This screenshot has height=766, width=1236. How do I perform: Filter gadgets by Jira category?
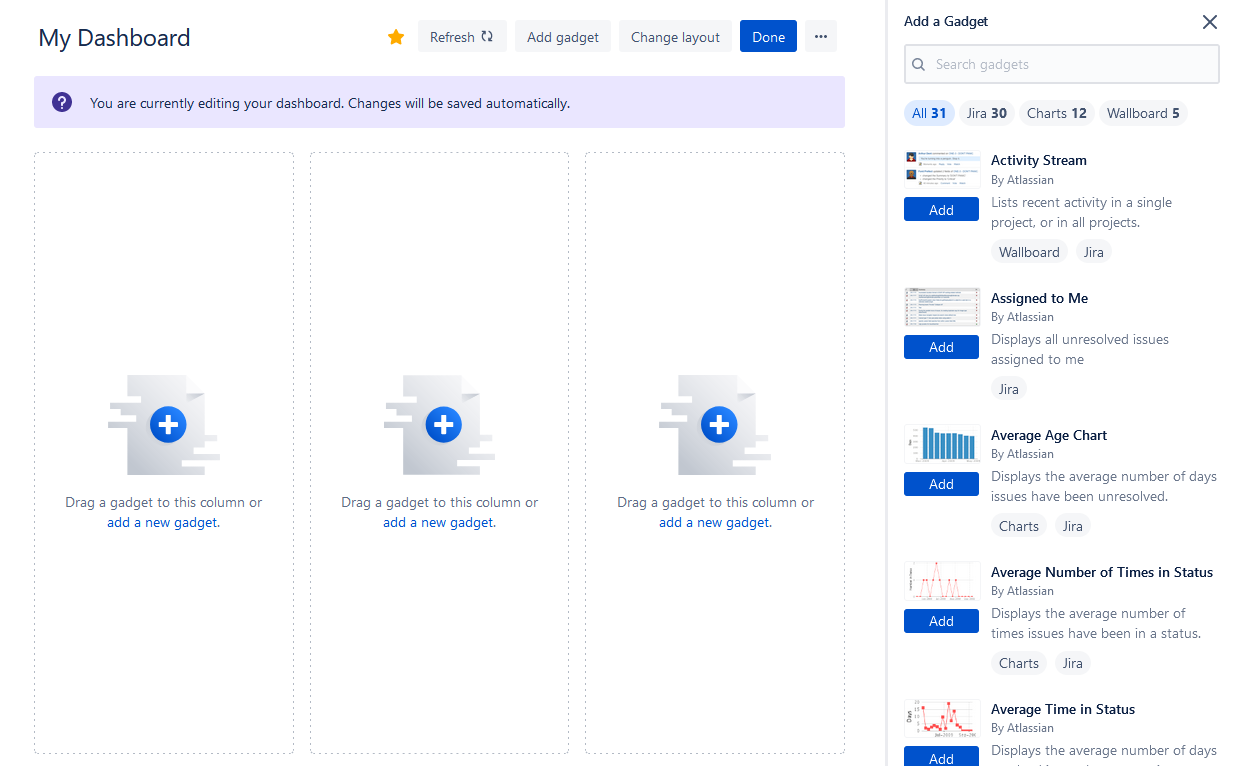click(986, 113)
